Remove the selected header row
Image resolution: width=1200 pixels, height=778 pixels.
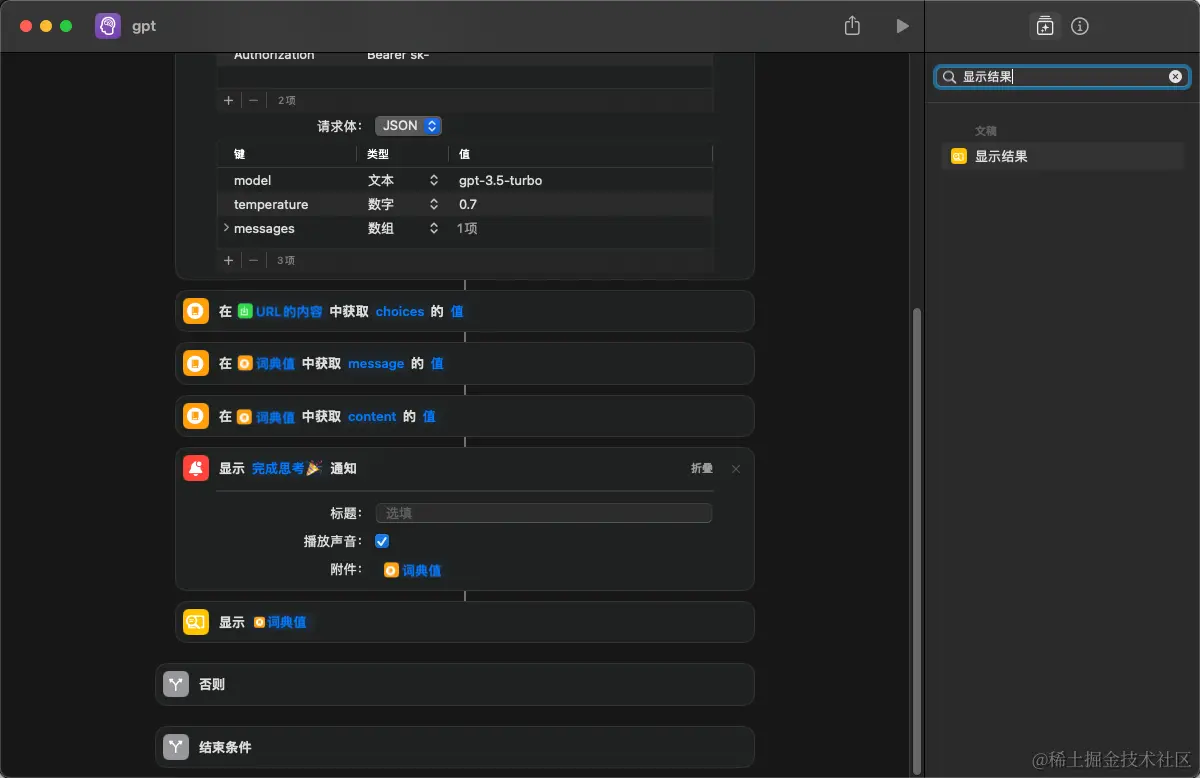coord(254,100)
